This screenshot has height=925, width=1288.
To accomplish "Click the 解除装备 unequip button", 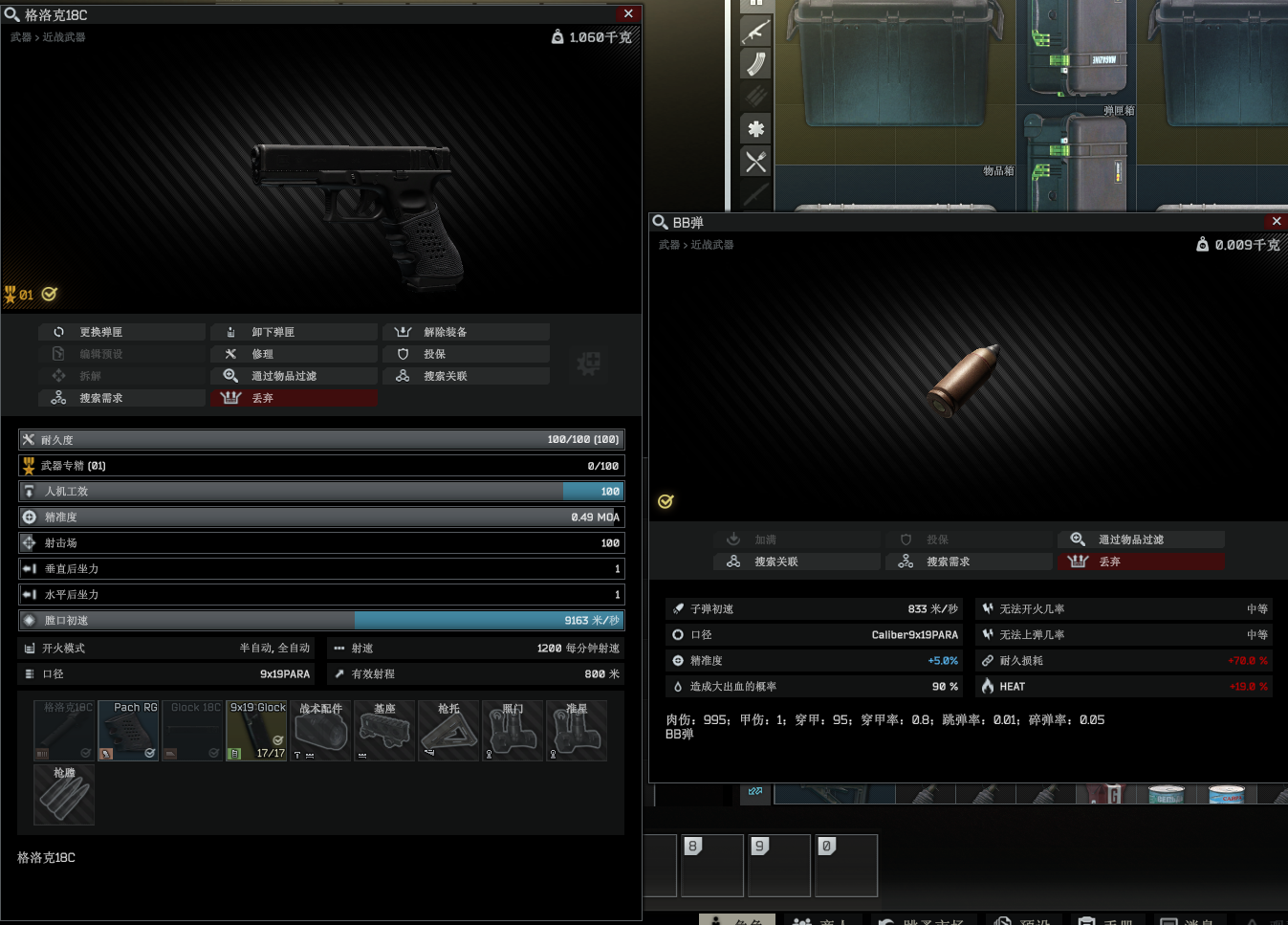I will point(466,332).
